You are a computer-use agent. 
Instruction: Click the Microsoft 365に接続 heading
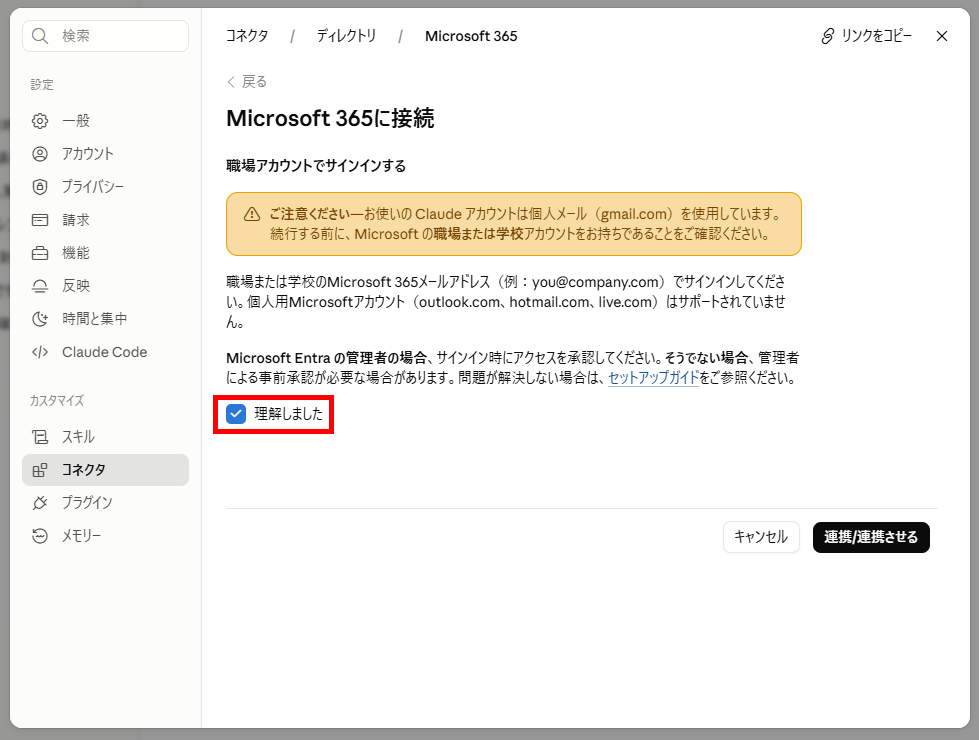[x=330, y=118]
